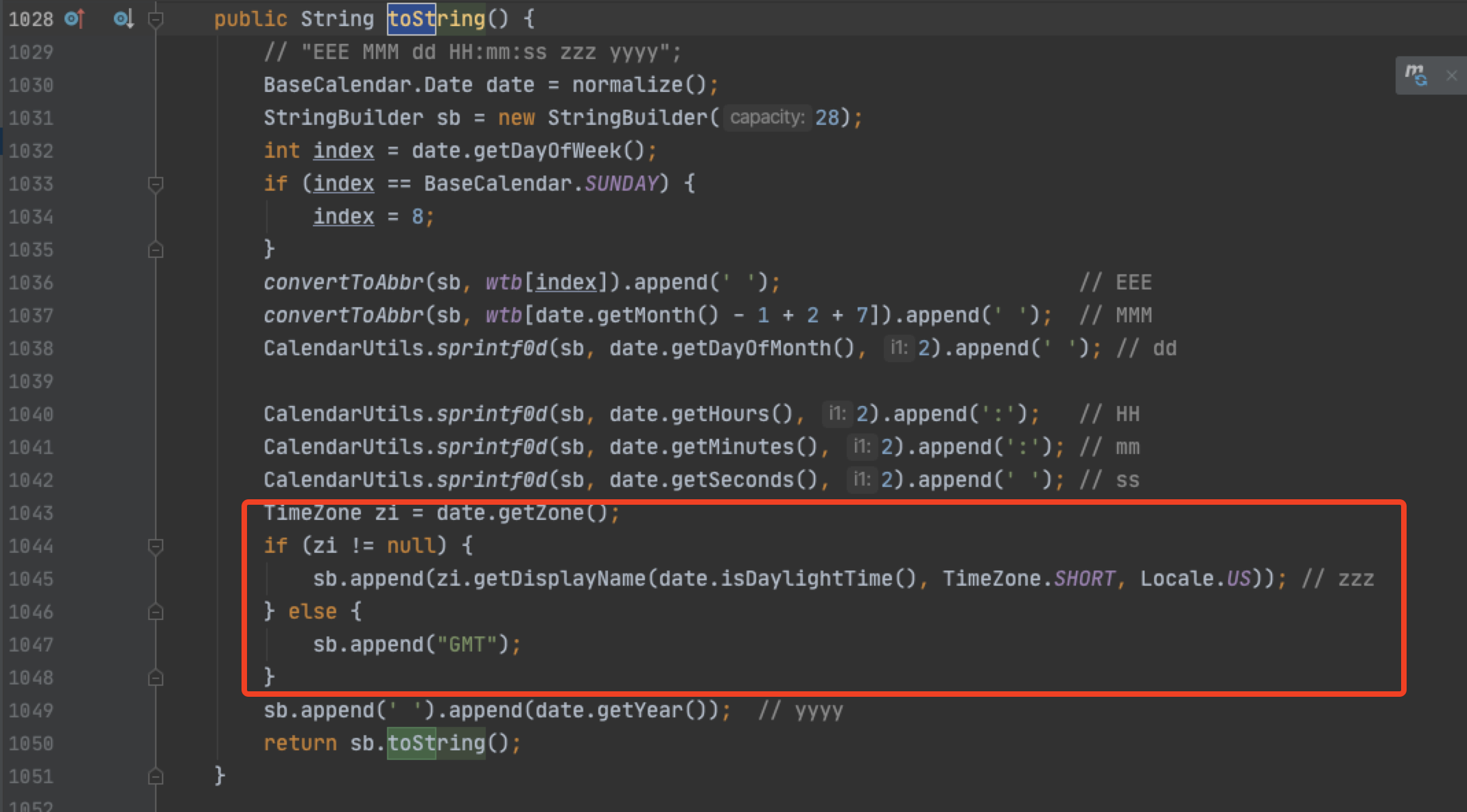
Task: Load Maven changes via floating reload icon
Action: click(x=1416, y=75)
